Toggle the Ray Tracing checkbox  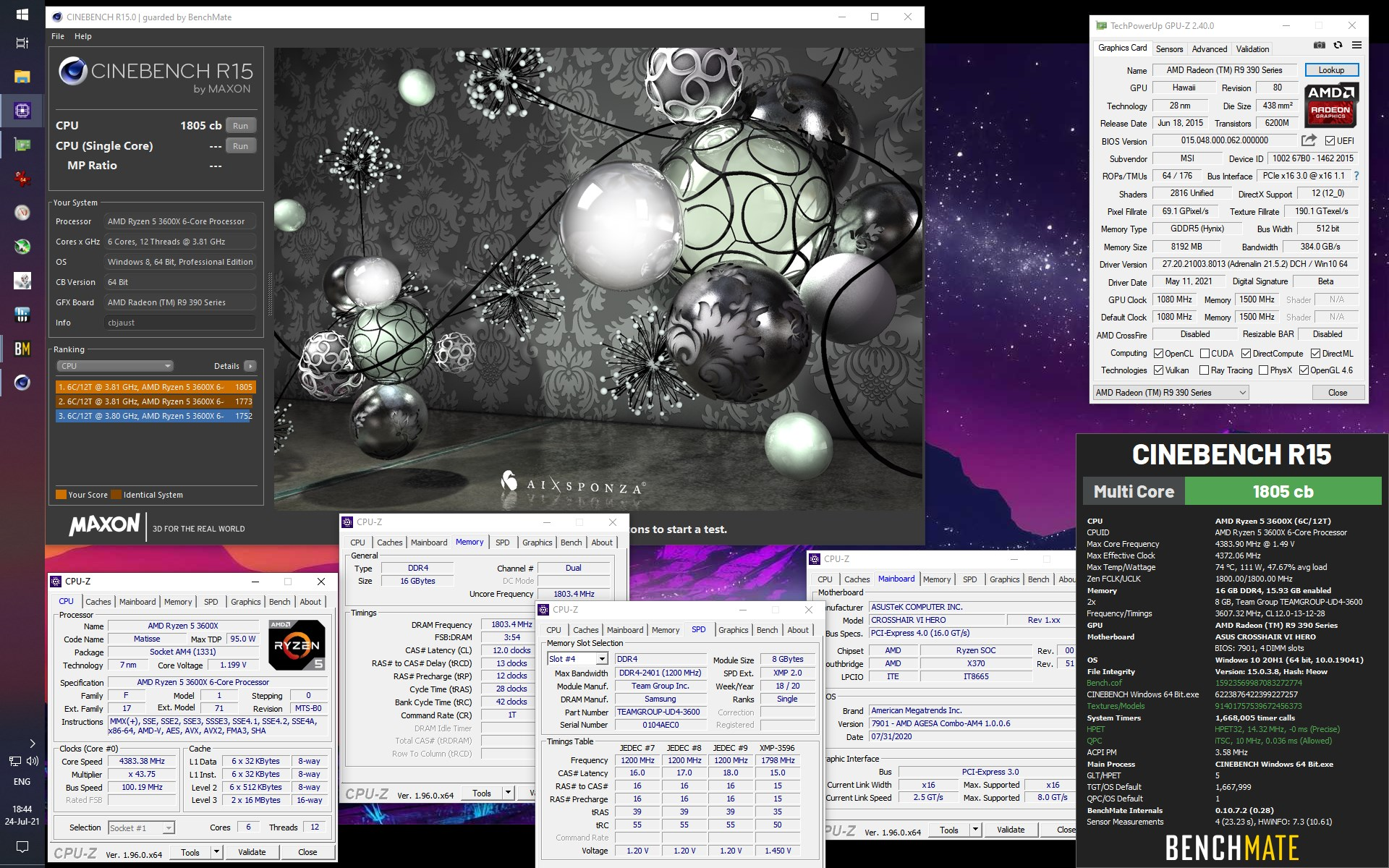coord(1204,370)
